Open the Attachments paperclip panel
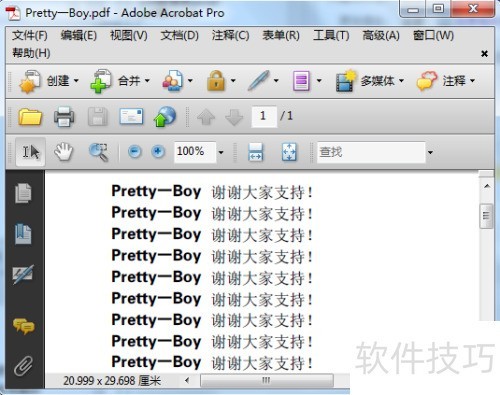 (x=23, y=365)
